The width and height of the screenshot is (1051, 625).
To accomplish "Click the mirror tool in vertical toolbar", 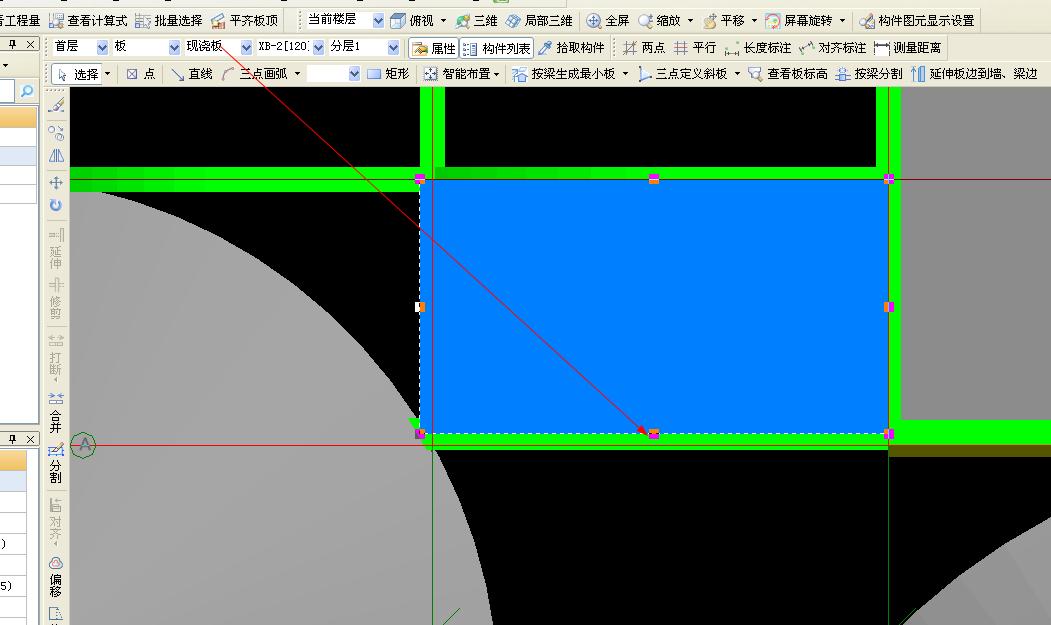I will (x=56, y=156).
